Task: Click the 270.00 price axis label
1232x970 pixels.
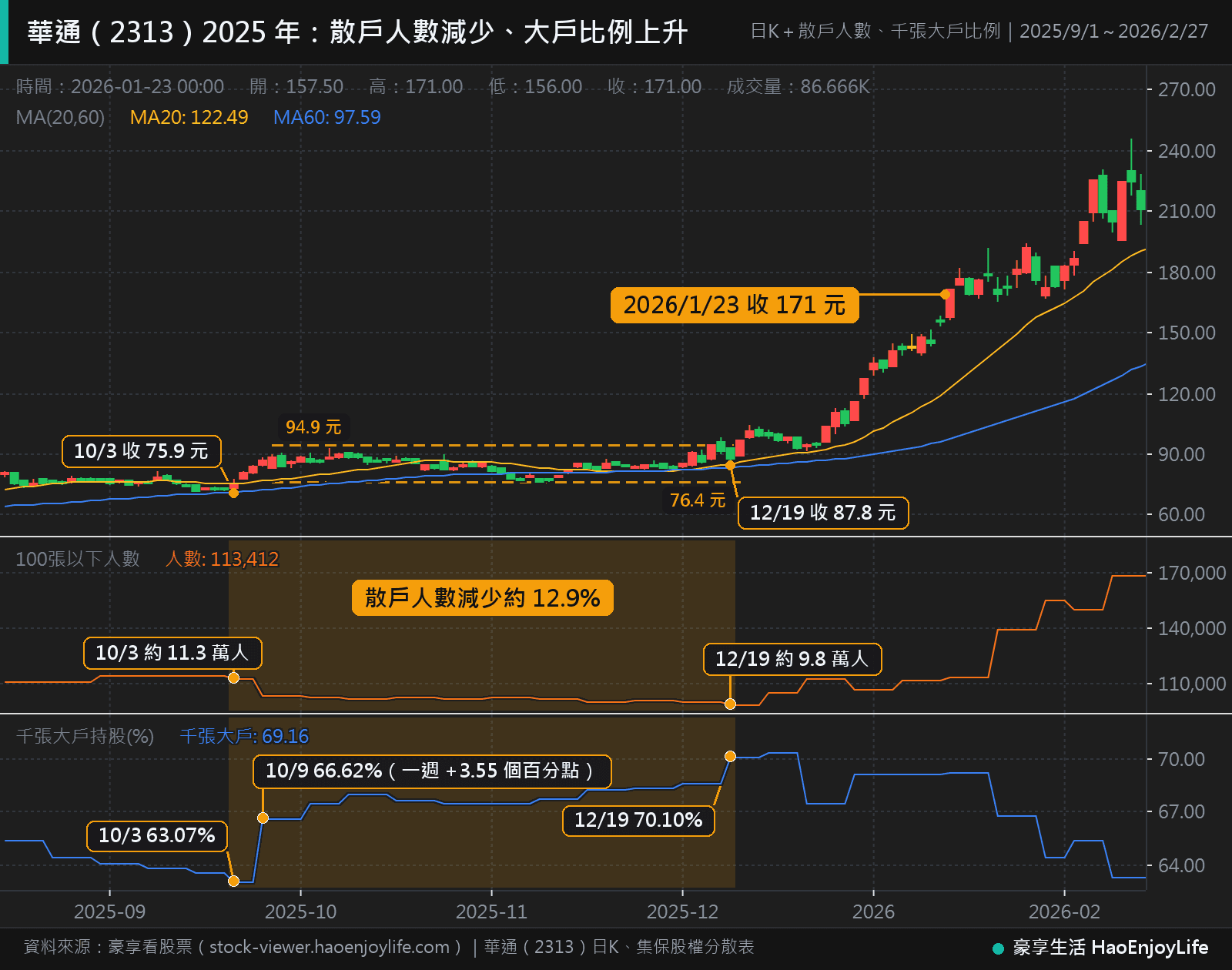Action: tap(1187, 89)
